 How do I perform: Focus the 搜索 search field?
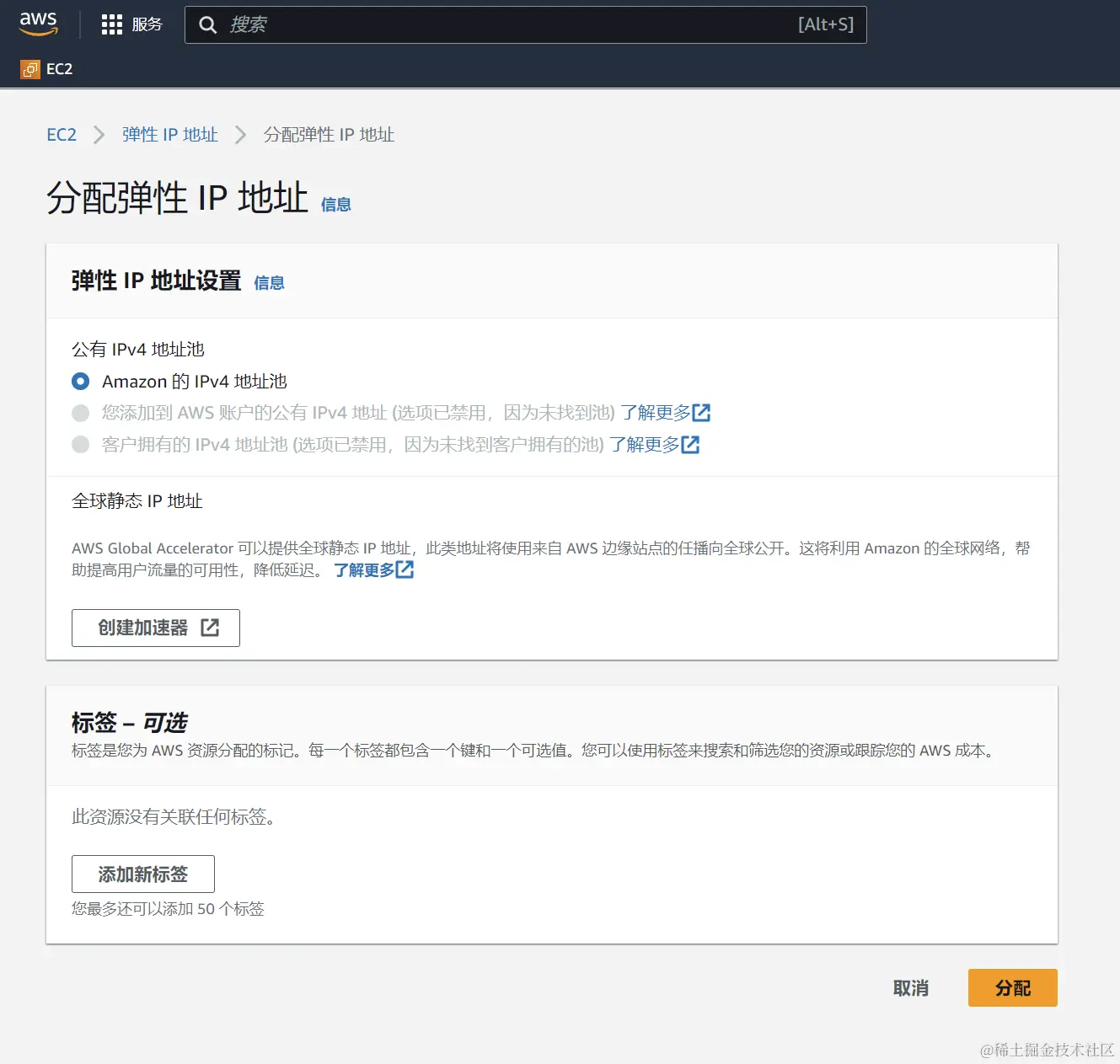526,25
